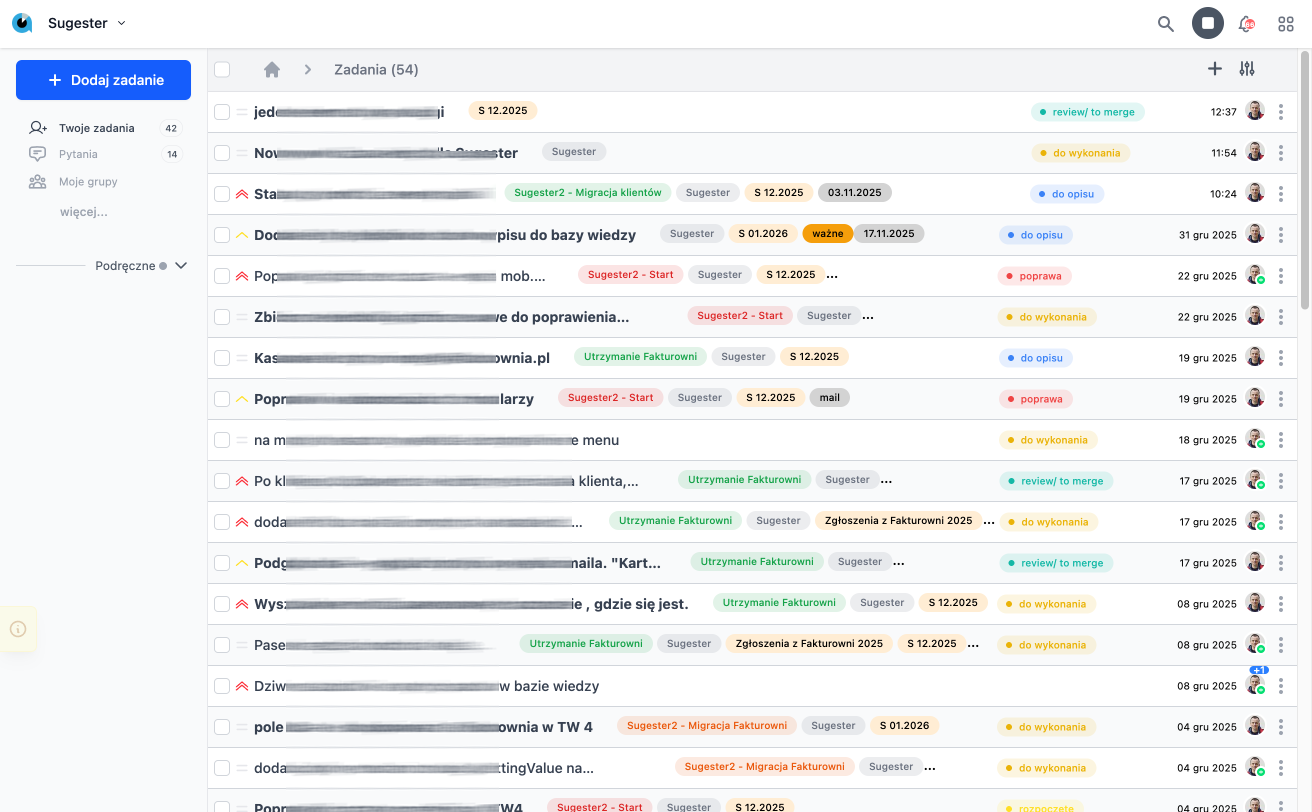
Task: Click the orange 'ważne' tag
Action: pos(827,234)
